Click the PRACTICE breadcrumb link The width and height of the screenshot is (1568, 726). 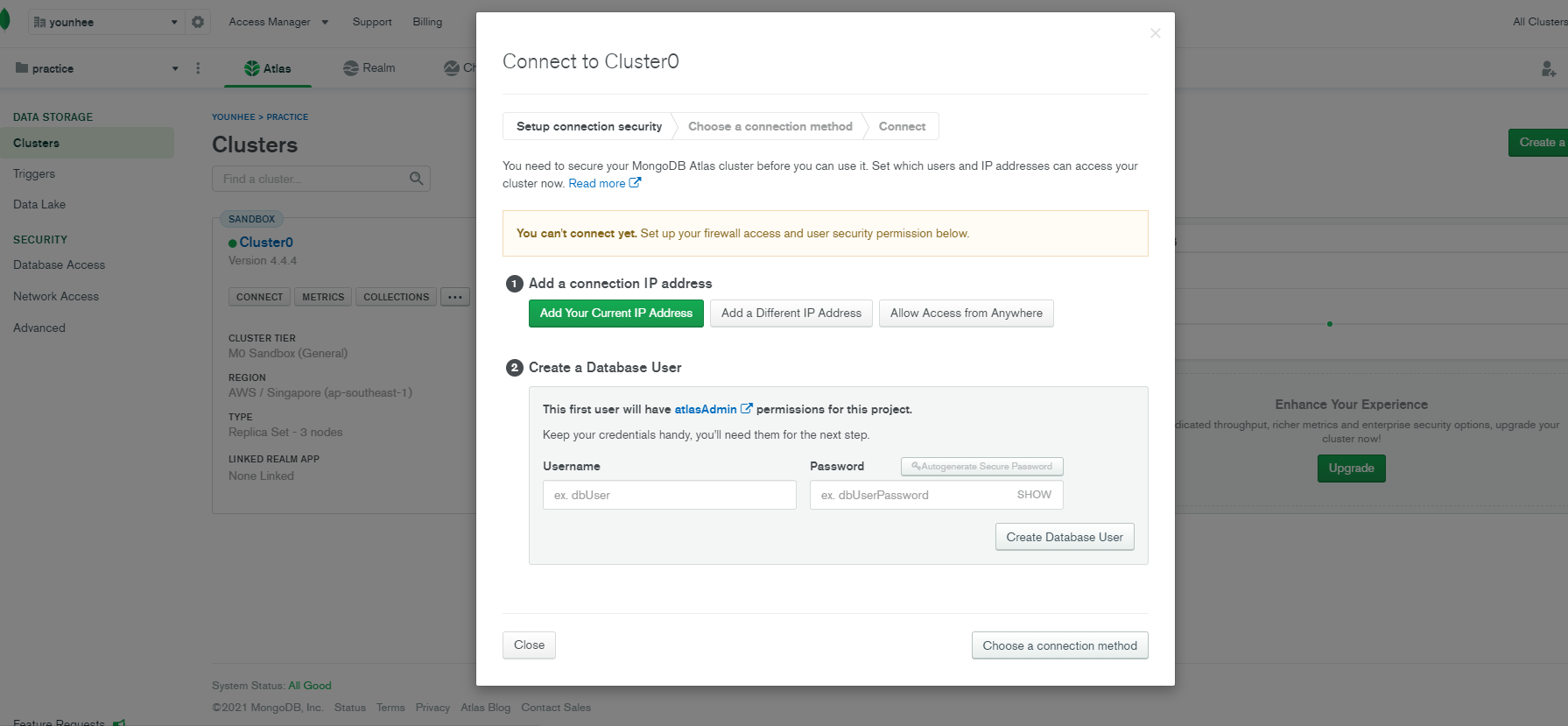[287, 116]
